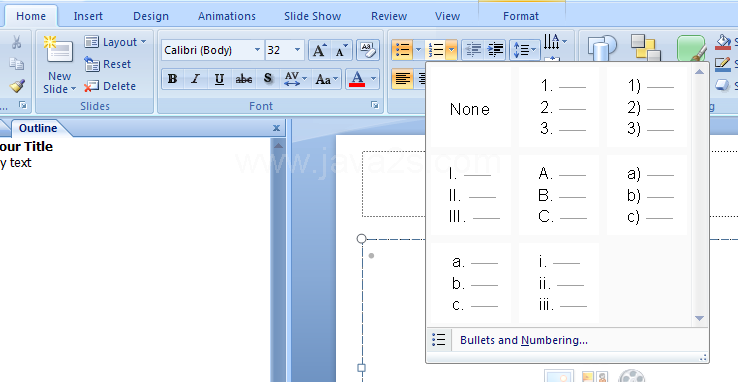
Task: Choose the i. ii. iii. lowercase roman style
Action: click(559, 283)
